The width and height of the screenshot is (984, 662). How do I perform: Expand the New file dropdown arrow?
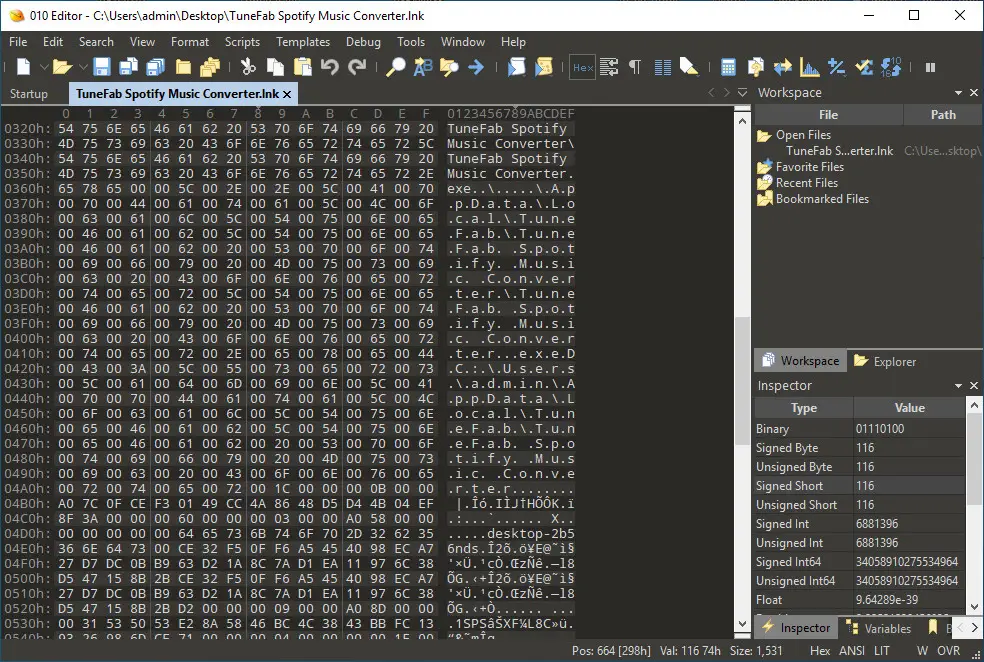coord(44,67)
